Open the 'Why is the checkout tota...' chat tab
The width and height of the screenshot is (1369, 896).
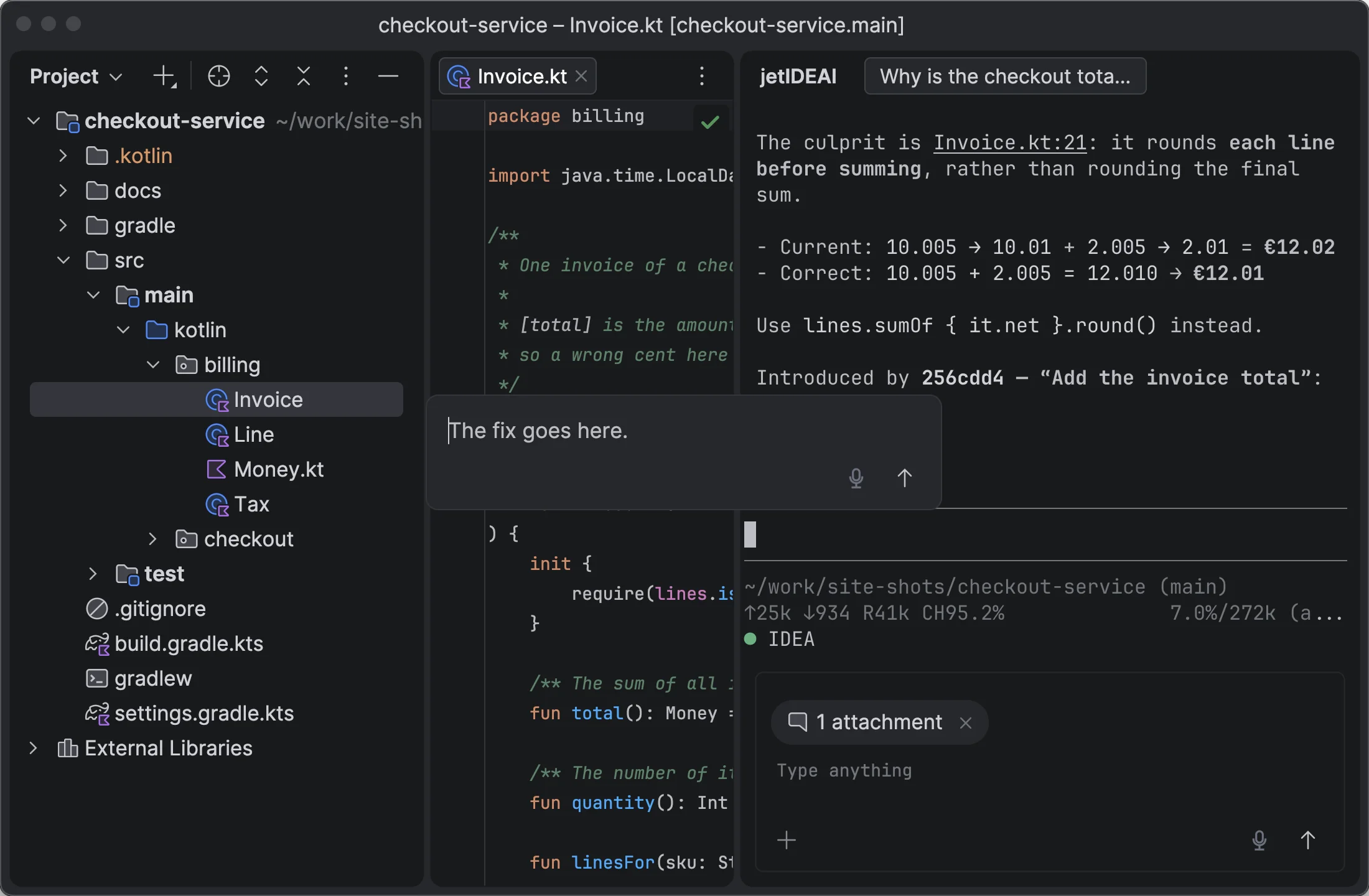click(1005, 76)
